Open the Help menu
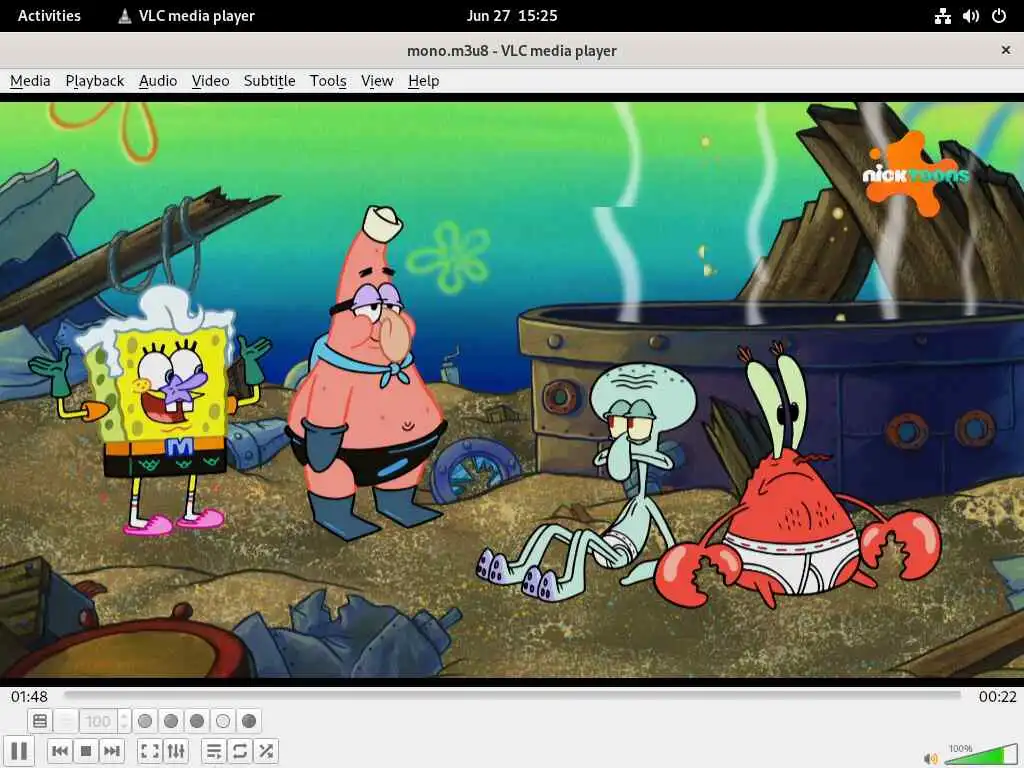This screenshot has width=1024, height=768. pos(423,81)
